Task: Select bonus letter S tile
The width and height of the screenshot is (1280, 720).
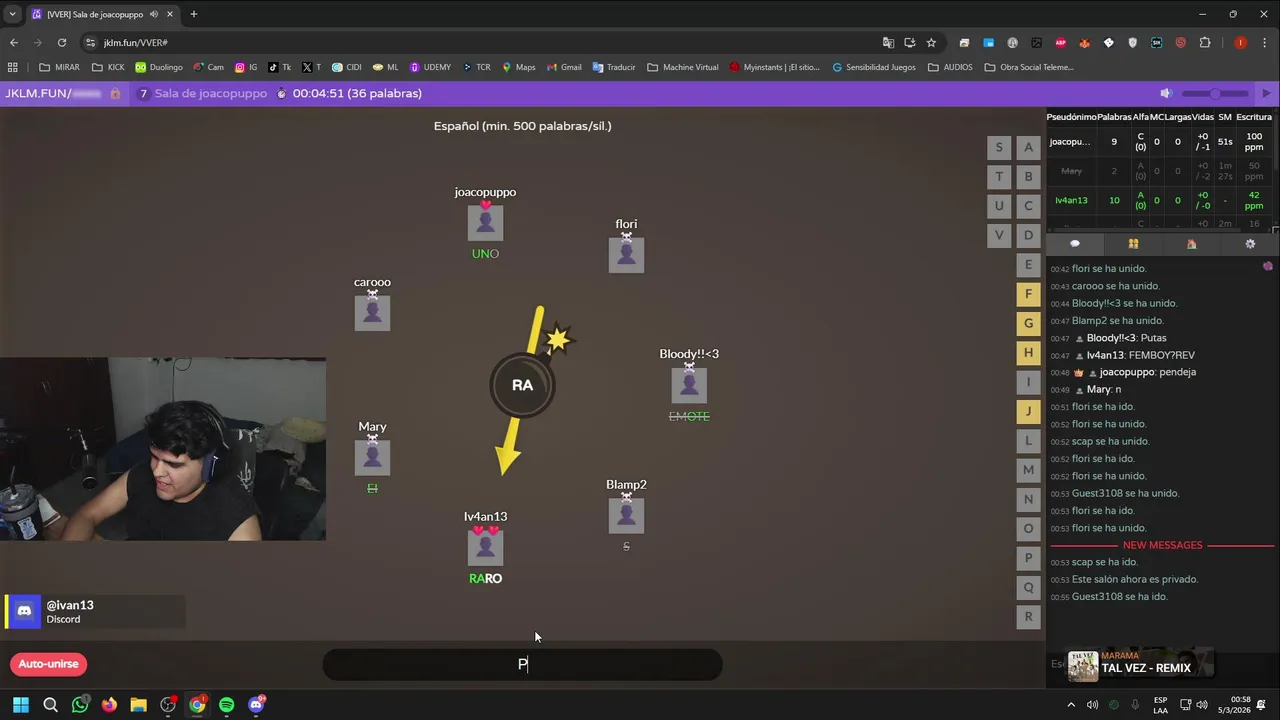Action: 999,147
